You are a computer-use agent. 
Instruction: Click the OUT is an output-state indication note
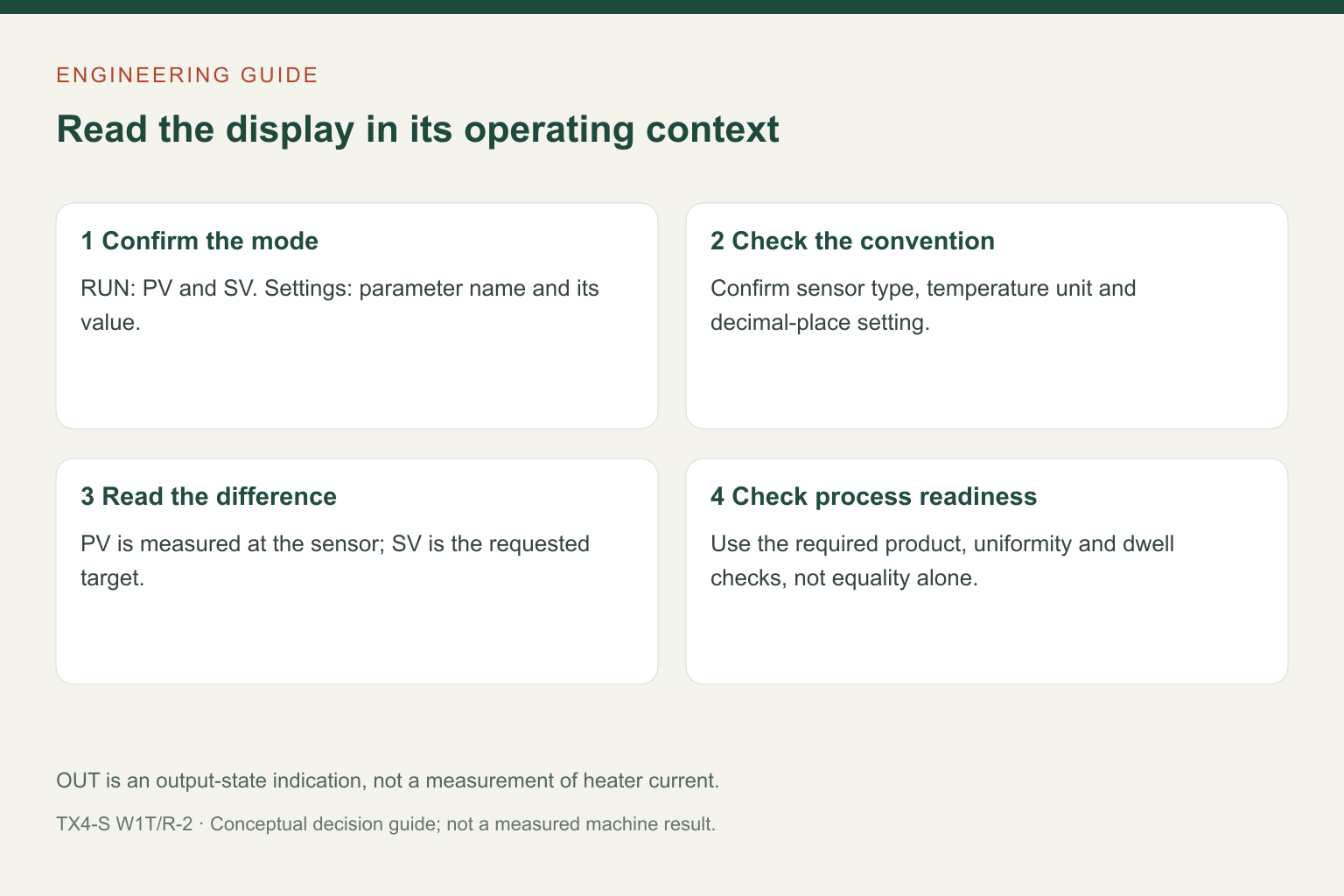click(388, 780)
